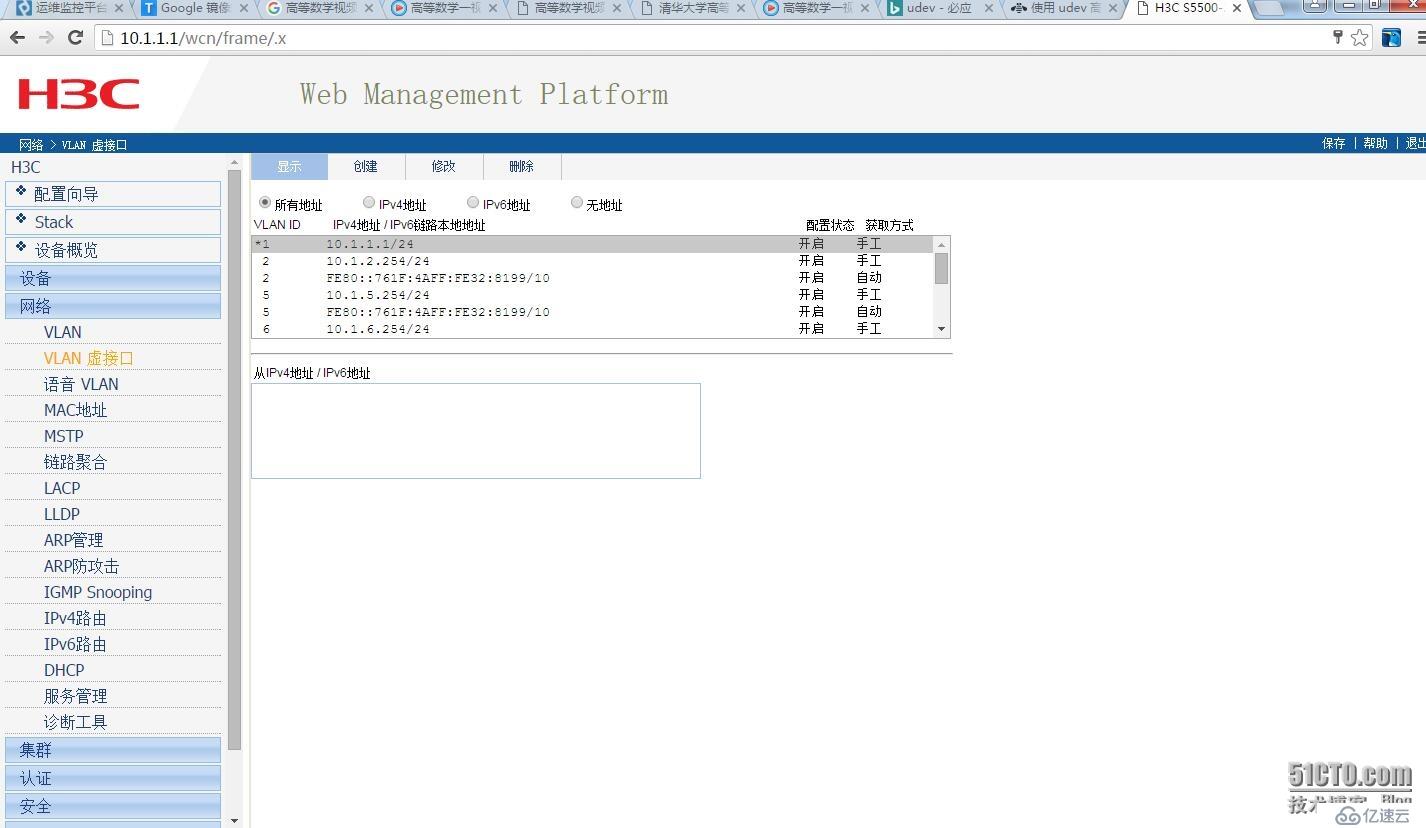This screenshot has height=828, width=1426.
Task: Open the LLDP menu item
Action: point(62,514)
